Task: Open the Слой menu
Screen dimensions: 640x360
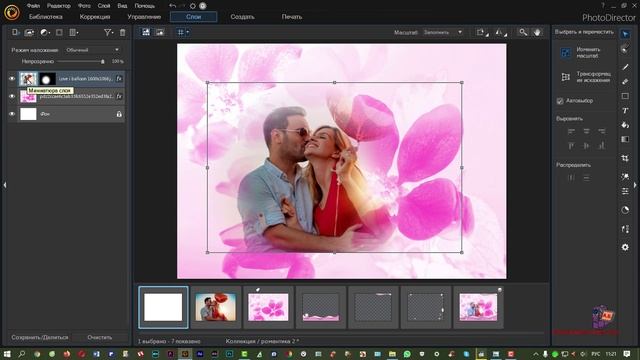Action: 104,6
